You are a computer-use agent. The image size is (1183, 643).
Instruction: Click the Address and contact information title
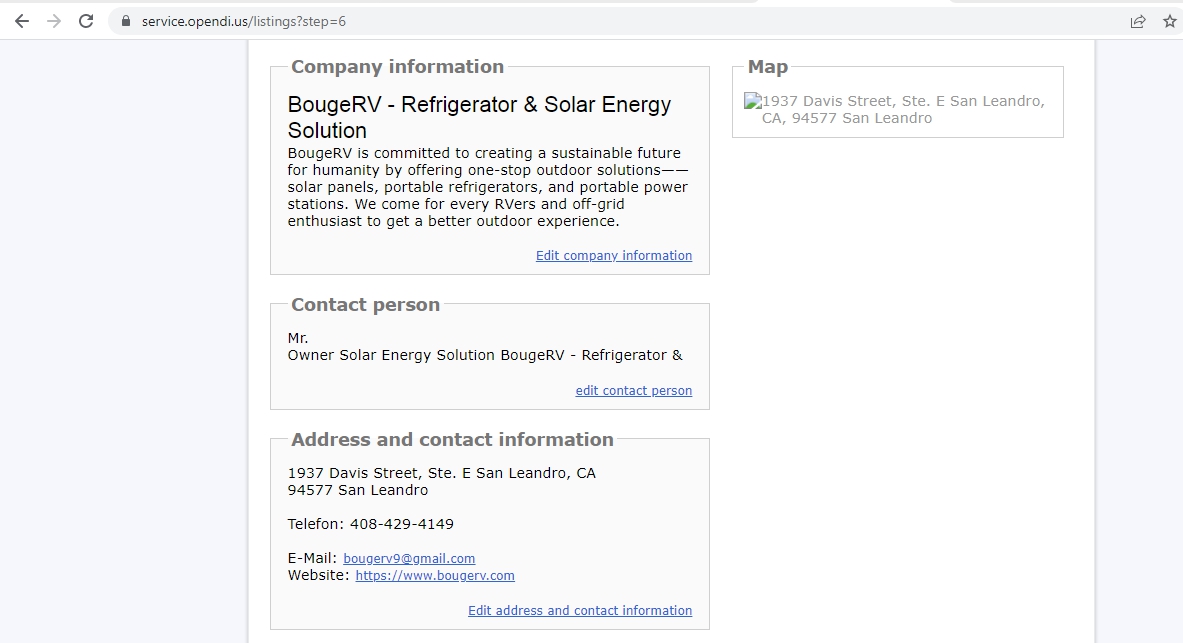tap(452, 439)
